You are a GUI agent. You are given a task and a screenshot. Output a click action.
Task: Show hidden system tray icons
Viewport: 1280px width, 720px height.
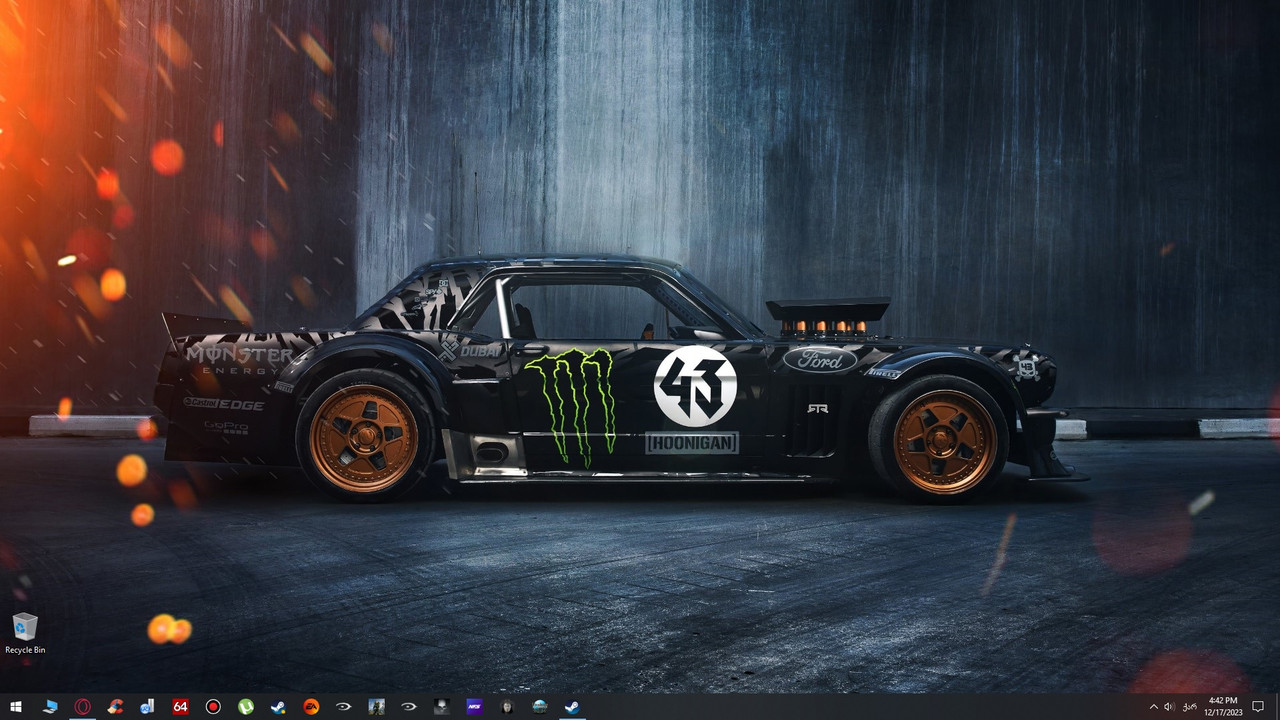click(1153, 707)
